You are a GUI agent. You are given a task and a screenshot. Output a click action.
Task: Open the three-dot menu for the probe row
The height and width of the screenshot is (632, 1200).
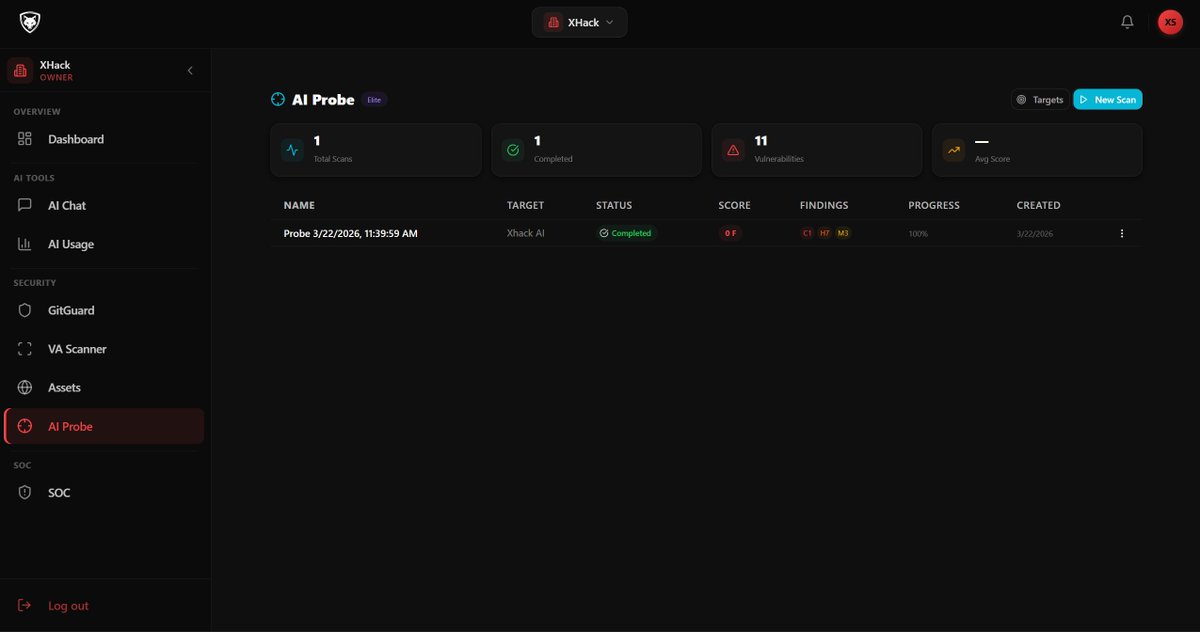1122,233
